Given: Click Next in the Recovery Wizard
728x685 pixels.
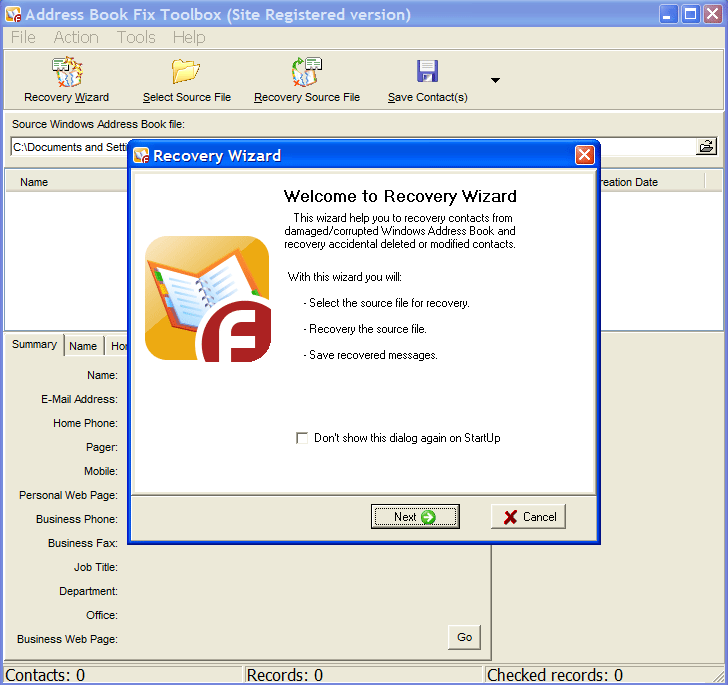Looking at the screenshot, I should [x=415, y=516].
